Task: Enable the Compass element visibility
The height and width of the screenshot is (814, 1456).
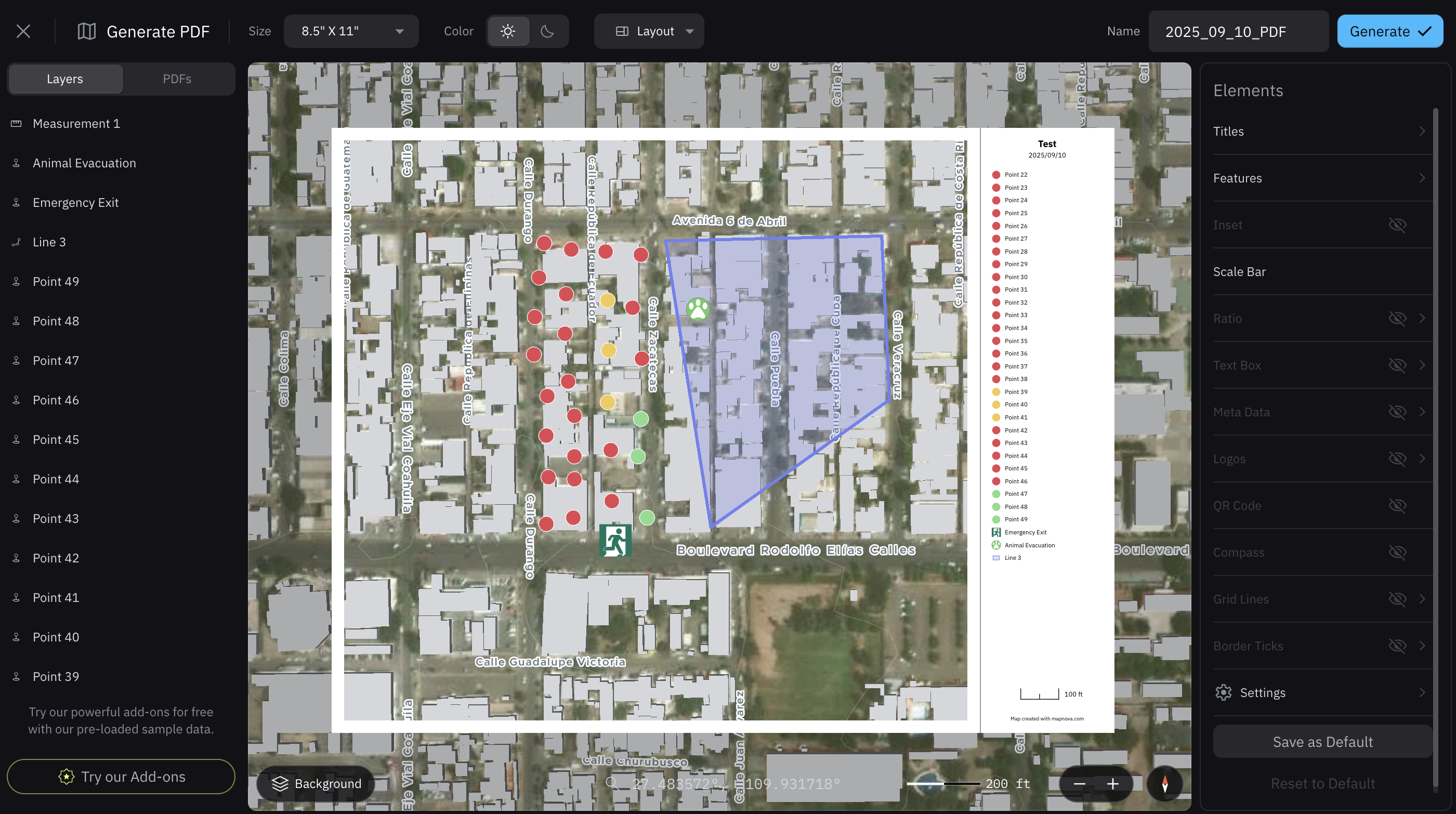Action: tap(1397, 552)
